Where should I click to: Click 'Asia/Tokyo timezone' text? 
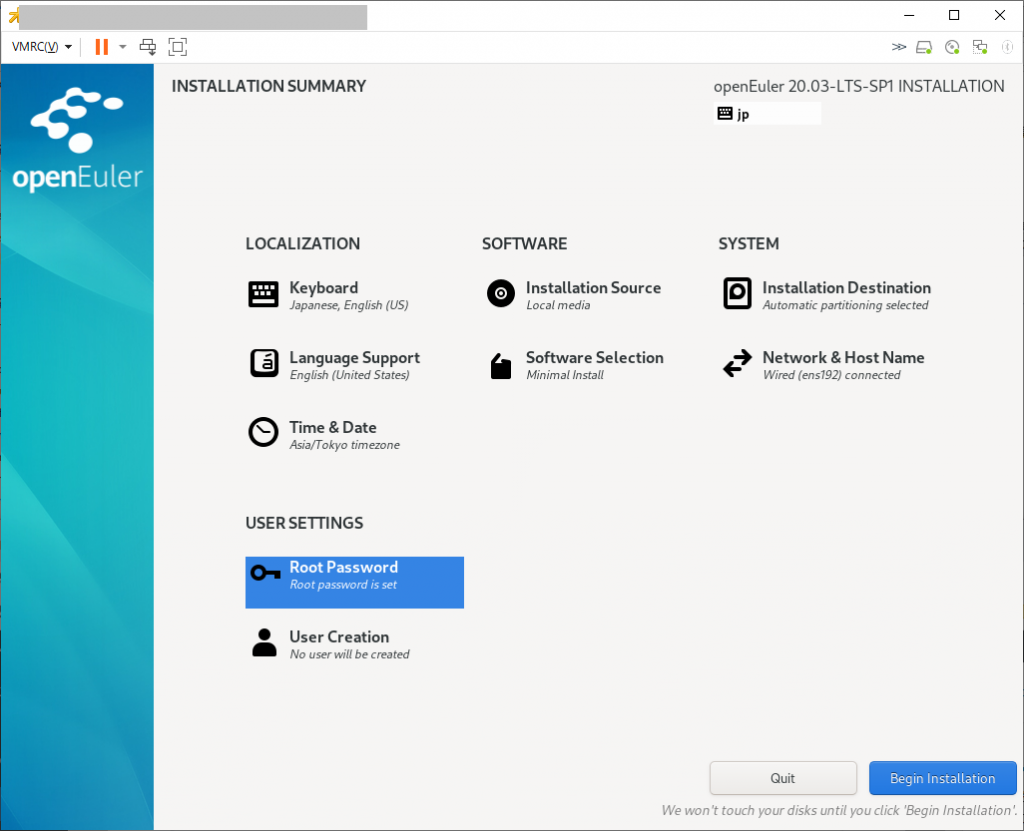344,445
